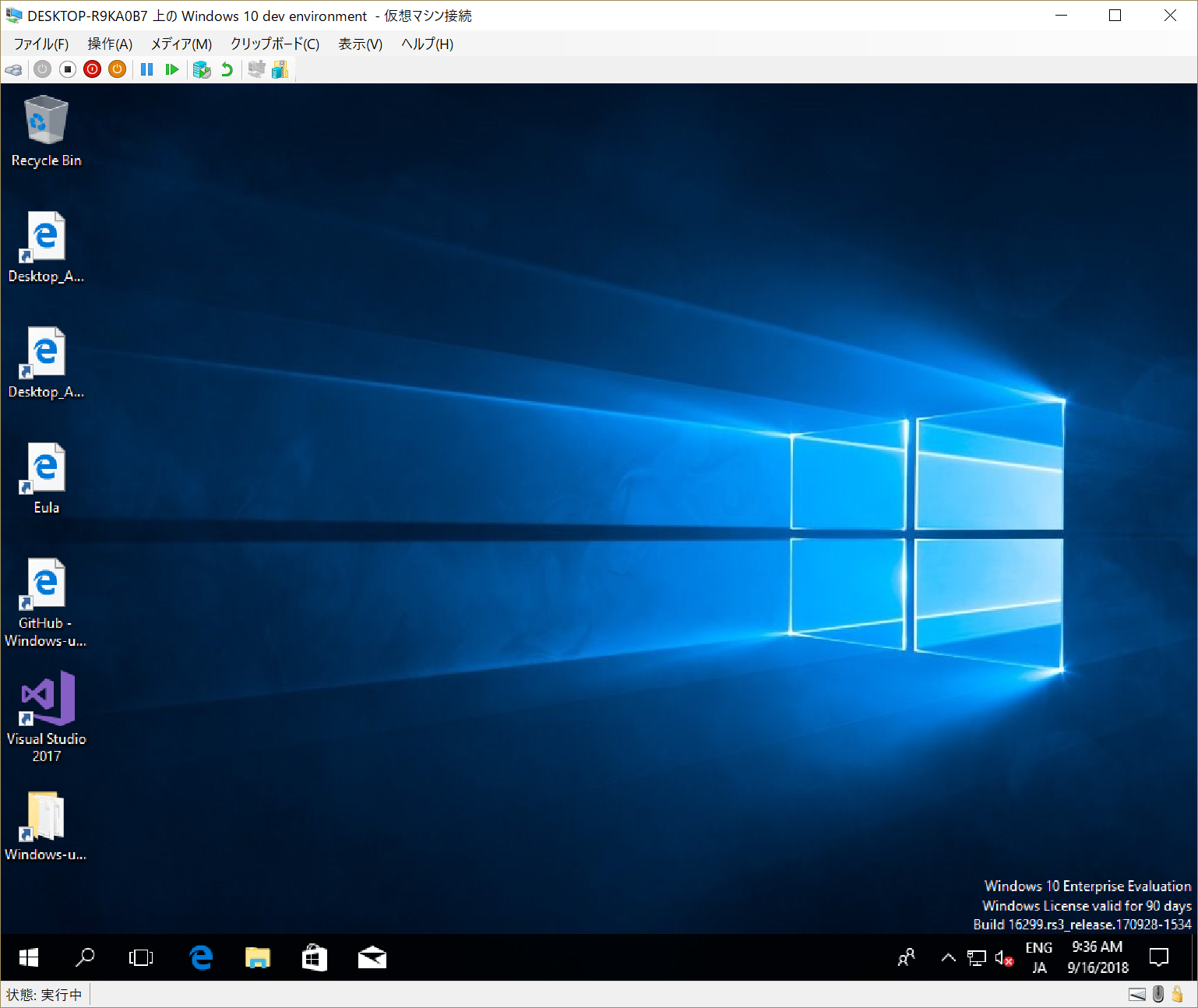Open the メディア(M) menu
This screenshot has height=1008, width=1198.
coord(181,44)
